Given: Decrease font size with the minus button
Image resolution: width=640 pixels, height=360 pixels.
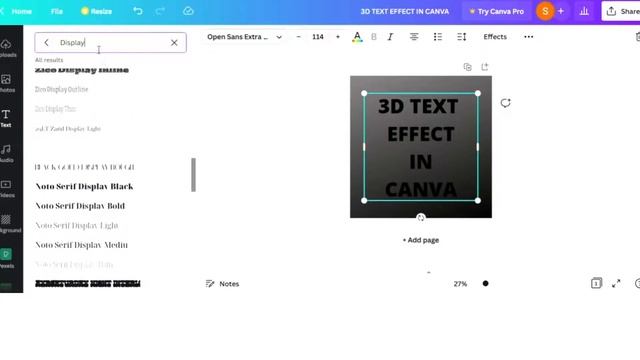Looking at the screenshot, I should click(x=298, y=37).
